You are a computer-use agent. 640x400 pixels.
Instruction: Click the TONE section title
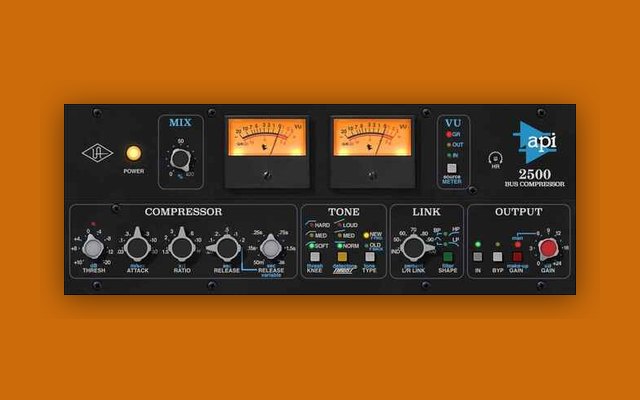point(344,212)
